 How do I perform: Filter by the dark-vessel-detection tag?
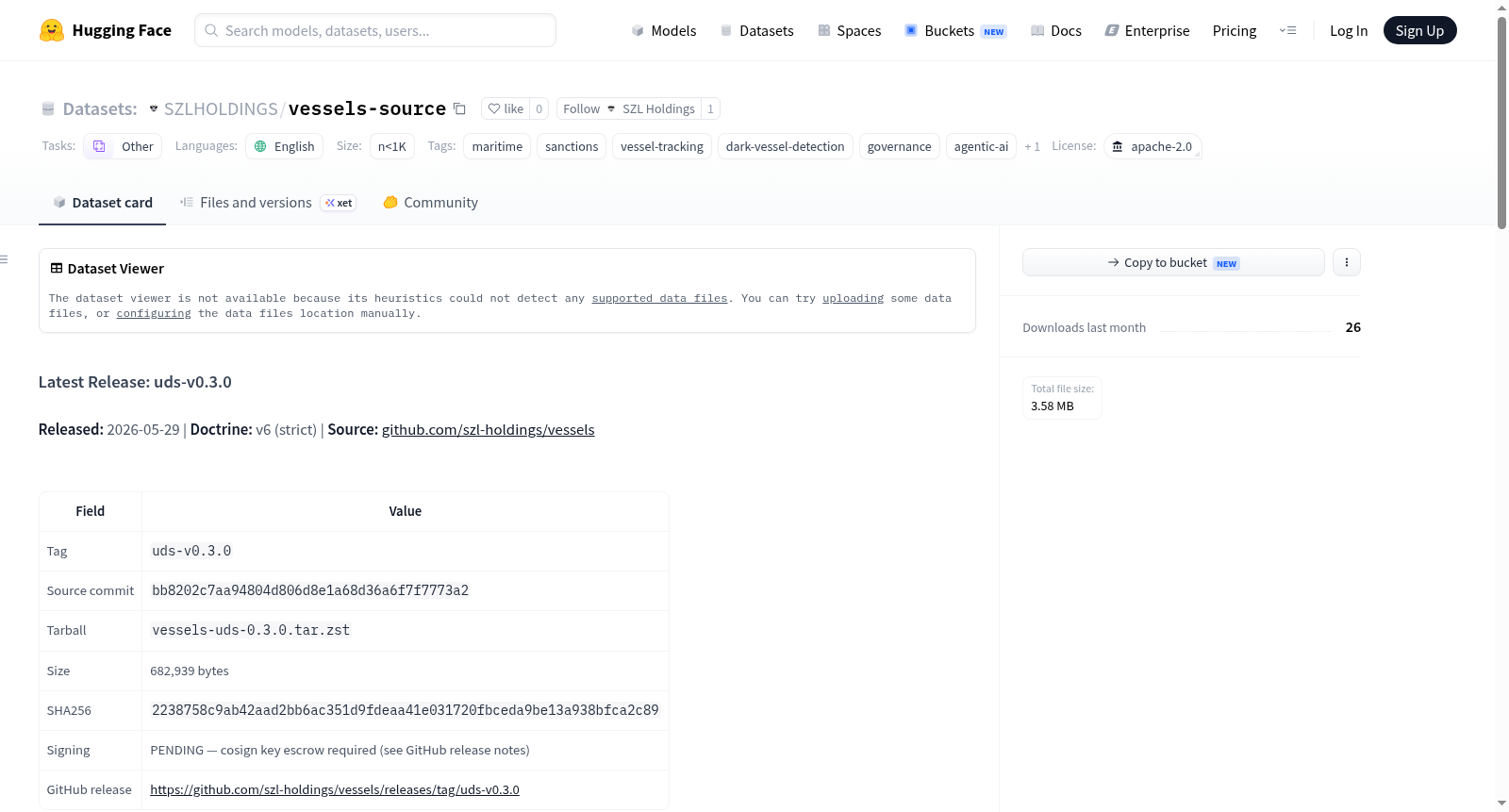click(785, 146)
